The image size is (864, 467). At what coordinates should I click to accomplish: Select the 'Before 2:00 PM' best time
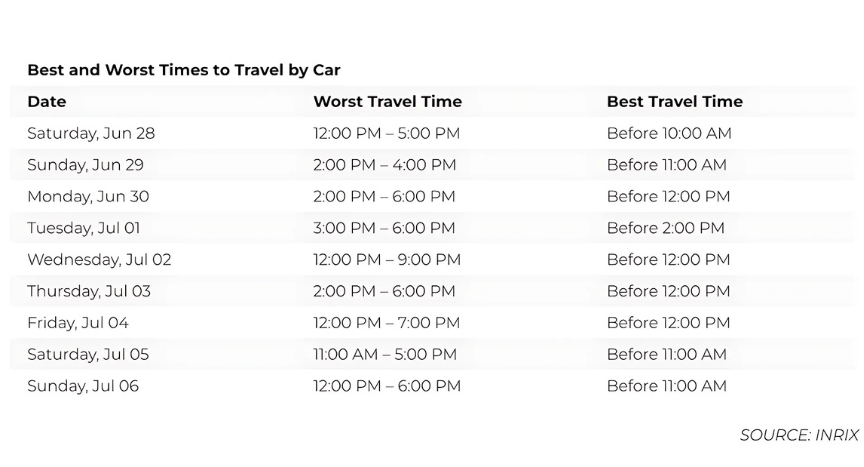665,228
